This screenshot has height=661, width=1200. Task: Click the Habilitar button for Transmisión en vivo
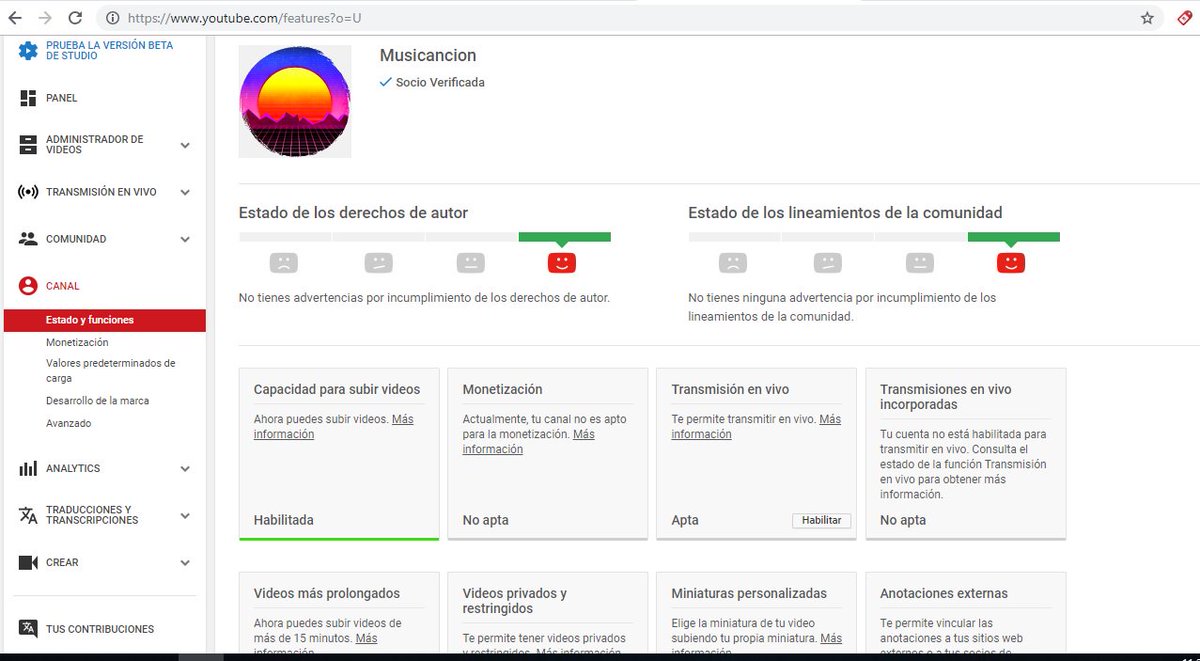821,520
